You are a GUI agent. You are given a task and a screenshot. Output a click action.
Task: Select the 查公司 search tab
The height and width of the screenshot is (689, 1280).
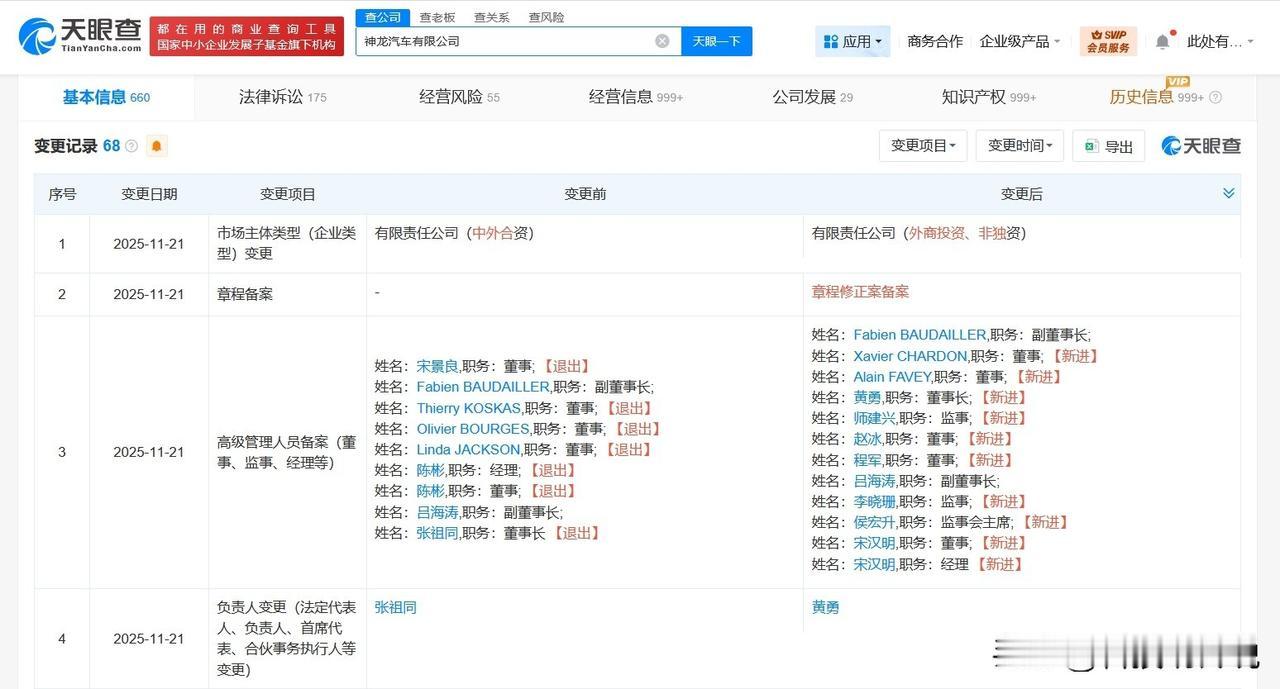[x=382, y=17]
